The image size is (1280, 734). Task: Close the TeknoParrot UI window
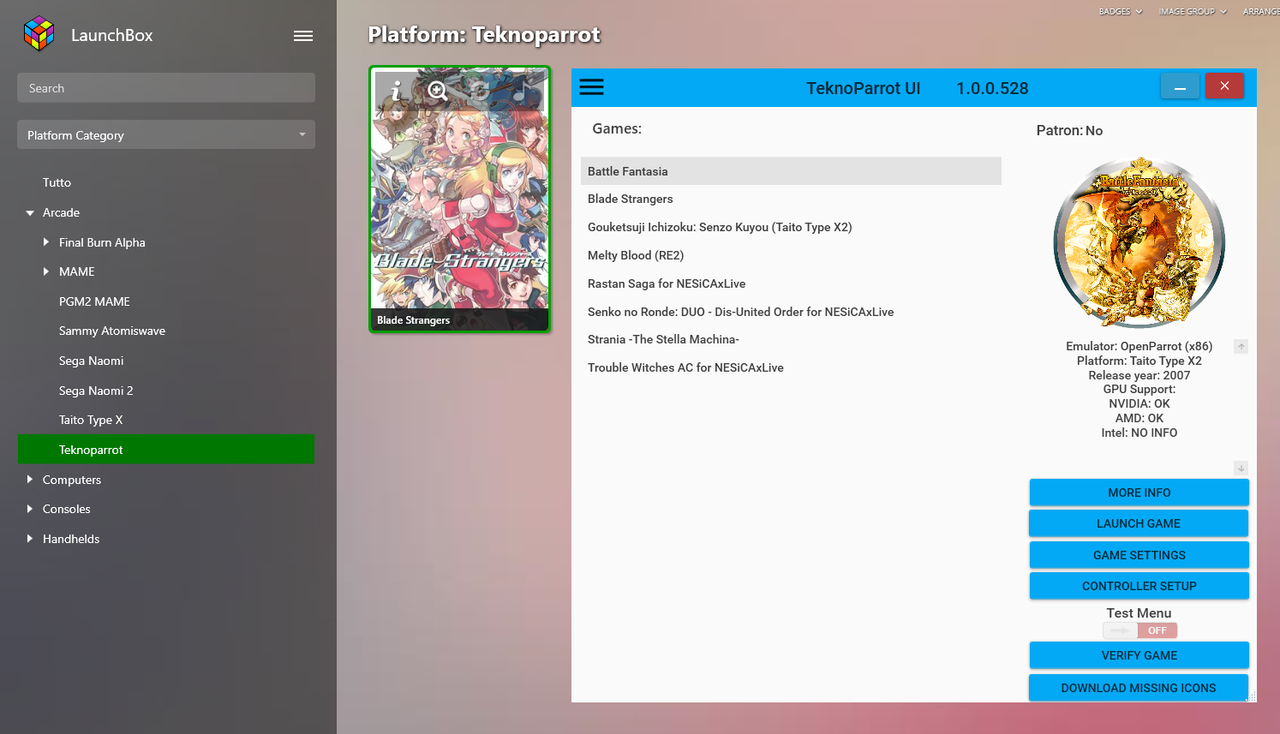tap(1225, 87)
